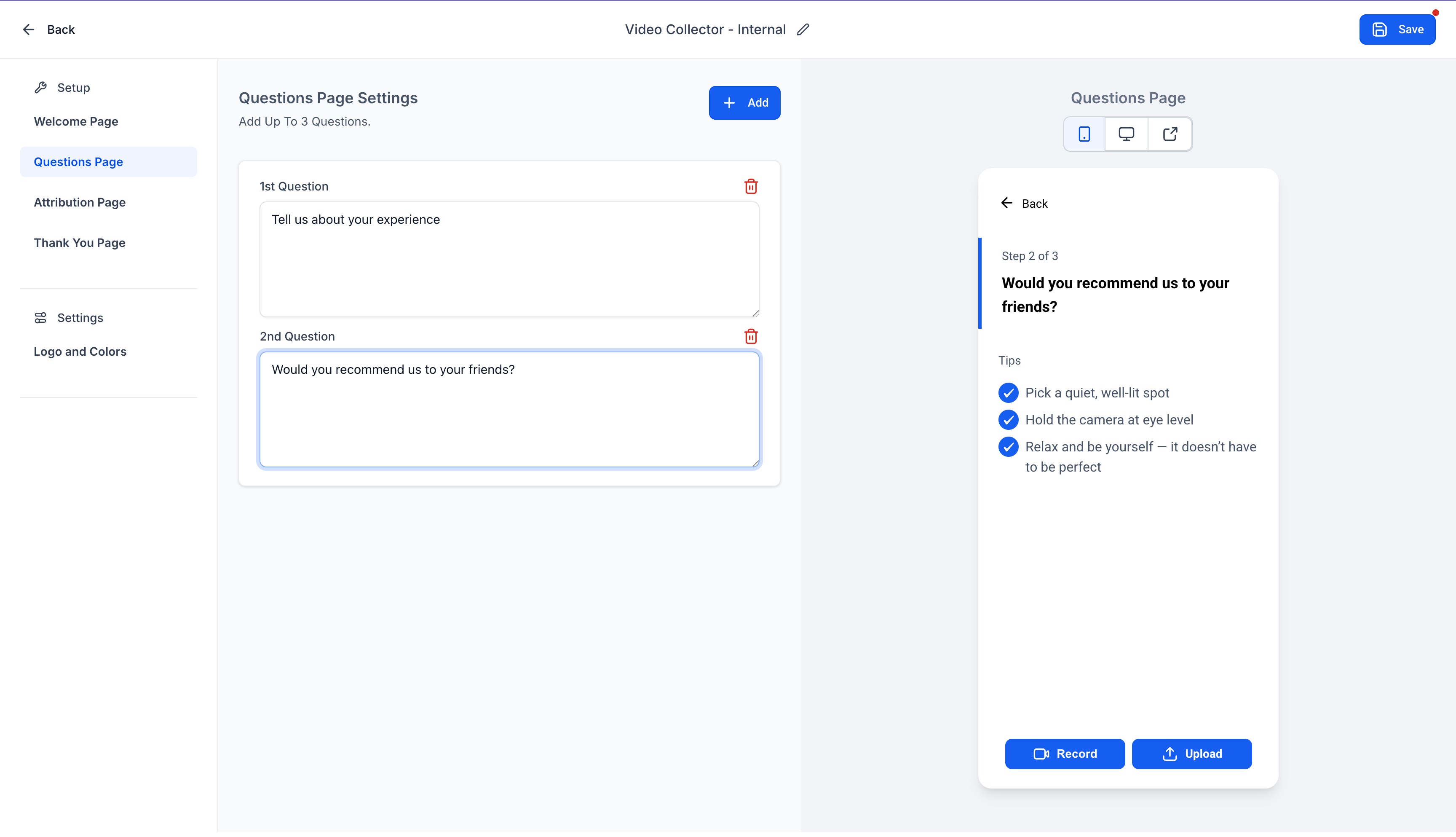Viewport: 1456px width, 837px height.
Task: Click the back arrow in the preview card
Action: coord(1006,204)
